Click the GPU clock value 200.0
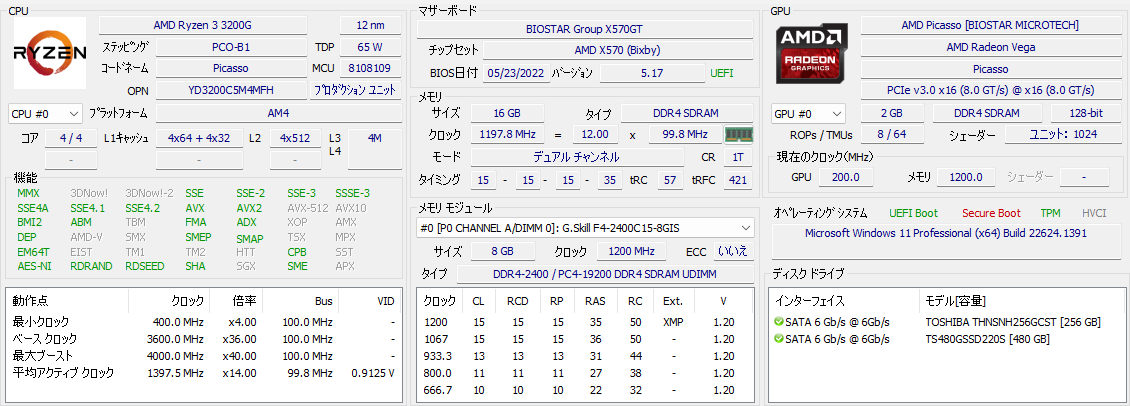Viewport: 1130px width, 406px height. pyautogui.click(x=845, y=177)
